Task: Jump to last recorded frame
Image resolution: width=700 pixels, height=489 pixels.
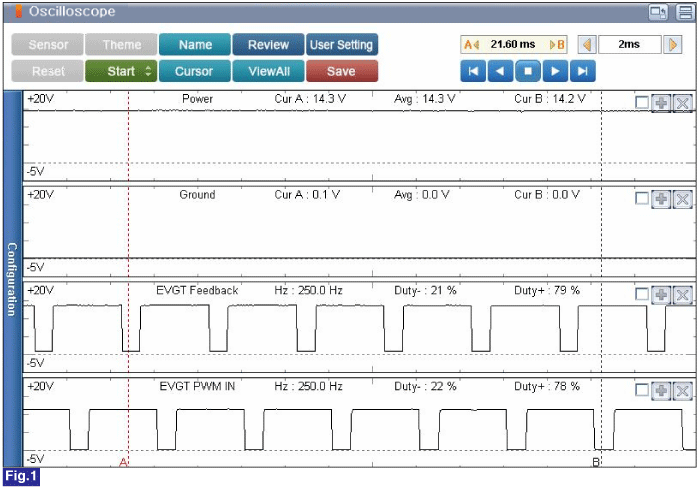Action: pyautogui.click(x=583, y=71)
